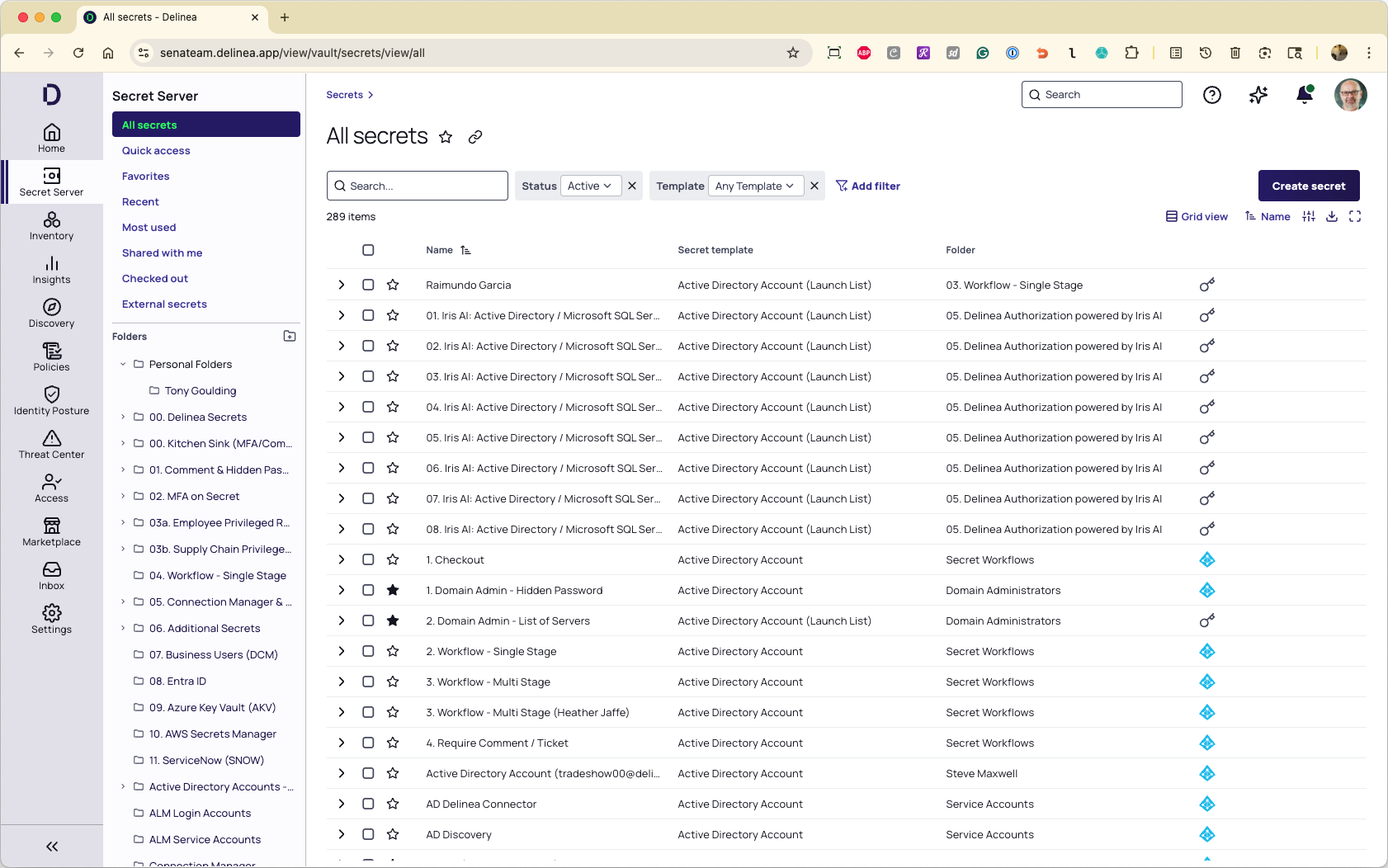Check the 1. Checkout row checkbox
Screen dimensions: 1388x868
click(x=368, y=559)
